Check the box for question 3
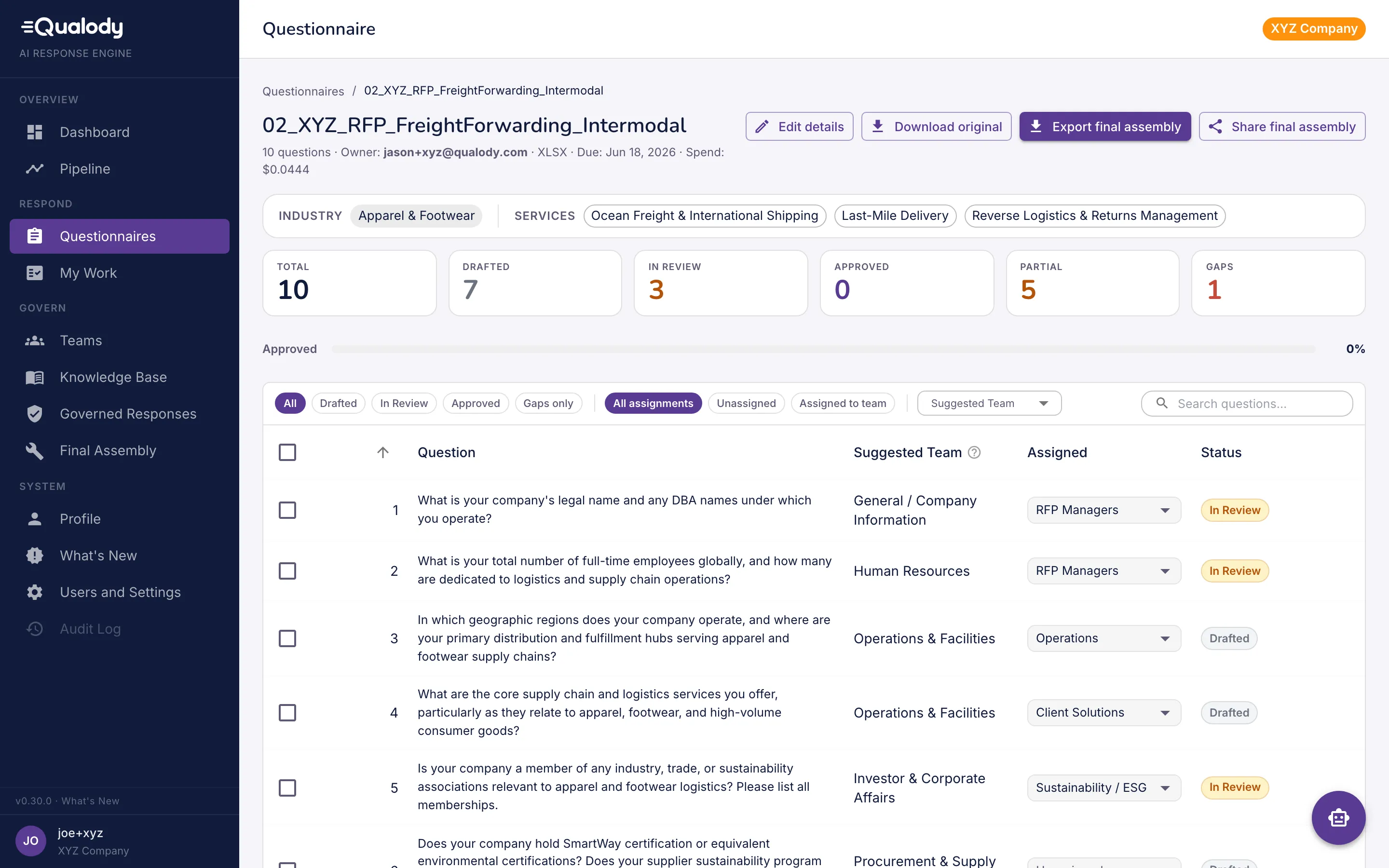Image resolution: width=1389 pixels, height=868 pixels. 287,638
